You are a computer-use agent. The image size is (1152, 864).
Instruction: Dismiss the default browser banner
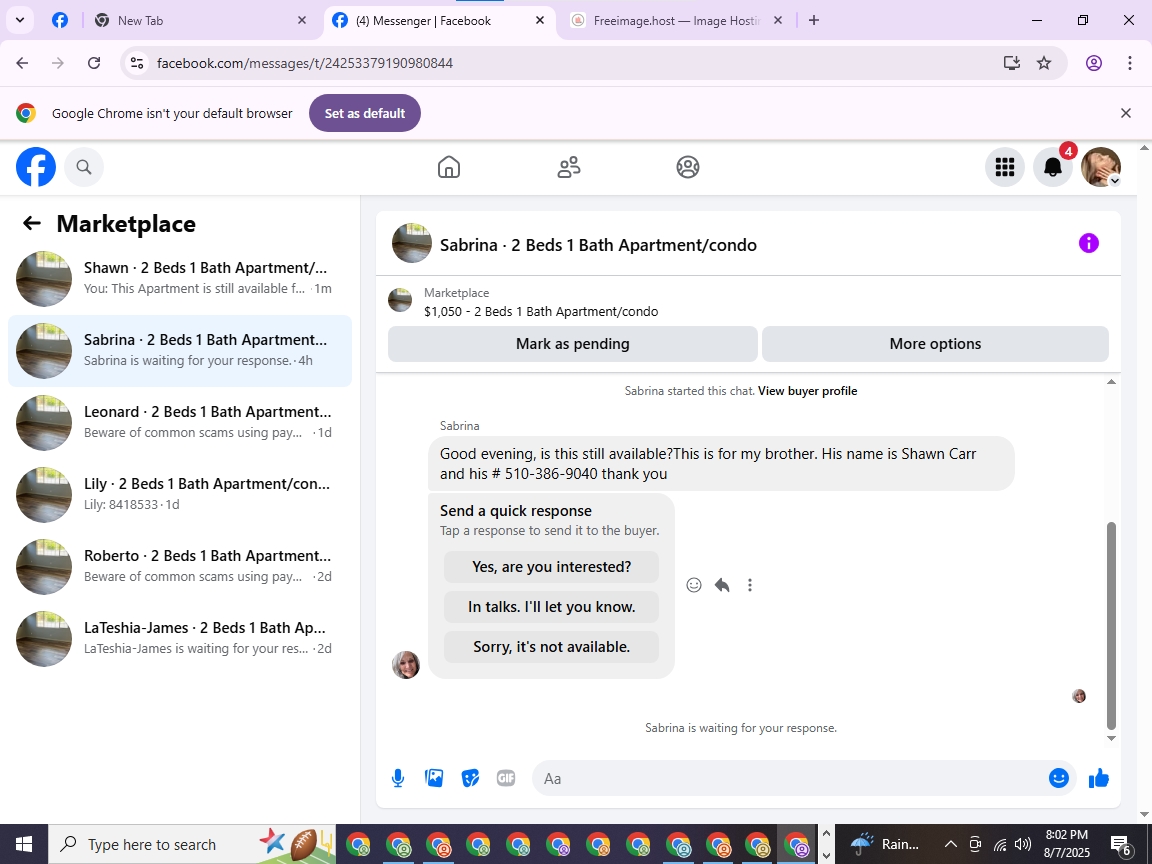[1126, 113]
